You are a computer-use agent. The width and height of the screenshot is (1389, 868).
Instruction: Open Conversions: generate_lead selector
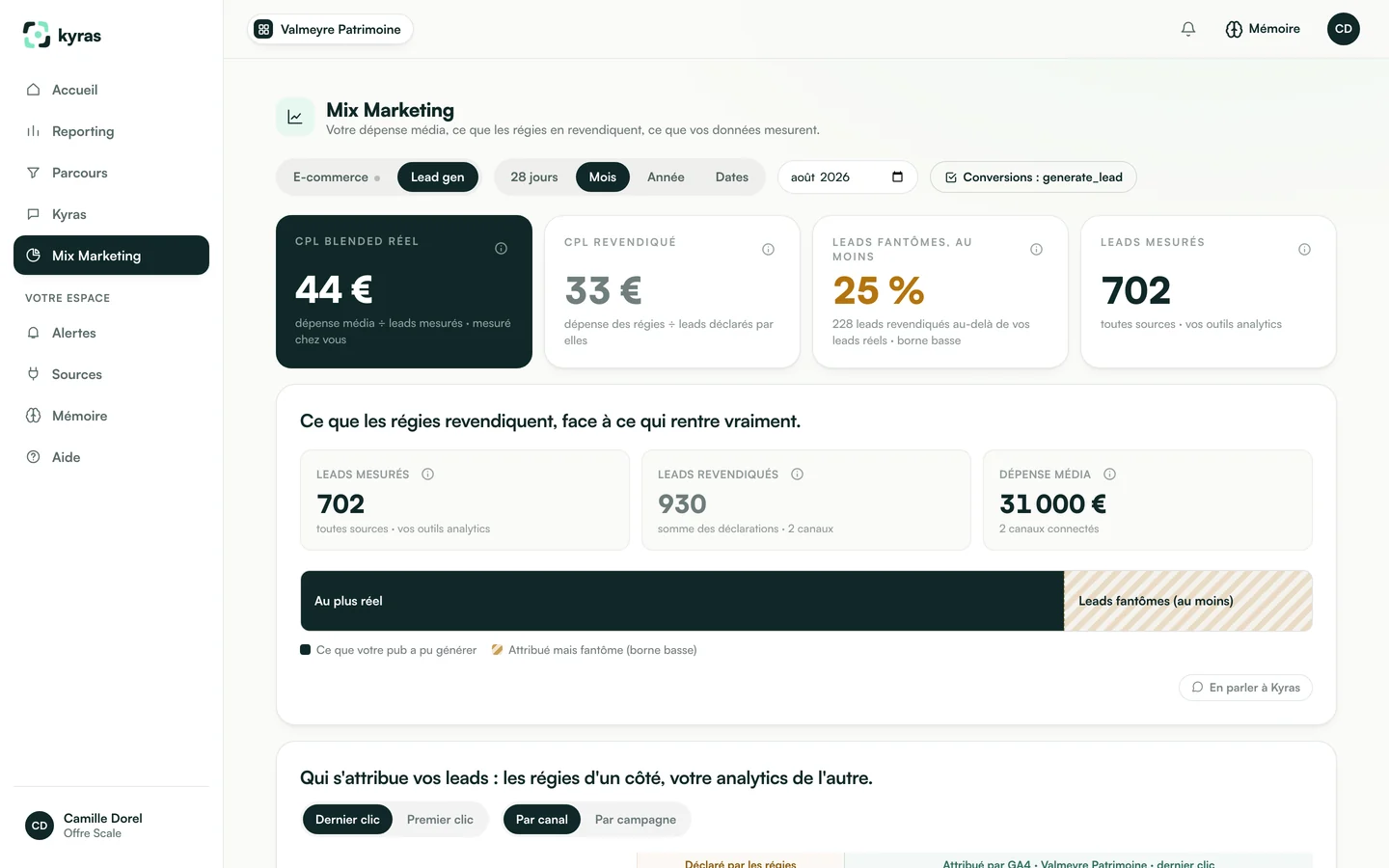[1033, 177]
